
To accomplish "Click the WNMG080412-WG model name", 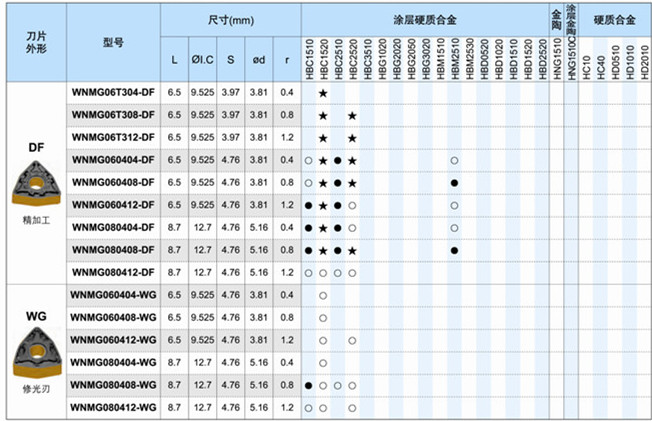I will point(113,408).
